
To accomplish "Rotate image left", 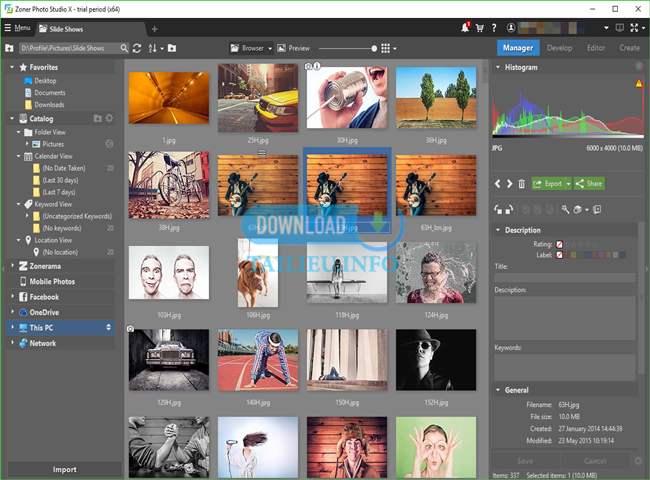I will (498, 210).
